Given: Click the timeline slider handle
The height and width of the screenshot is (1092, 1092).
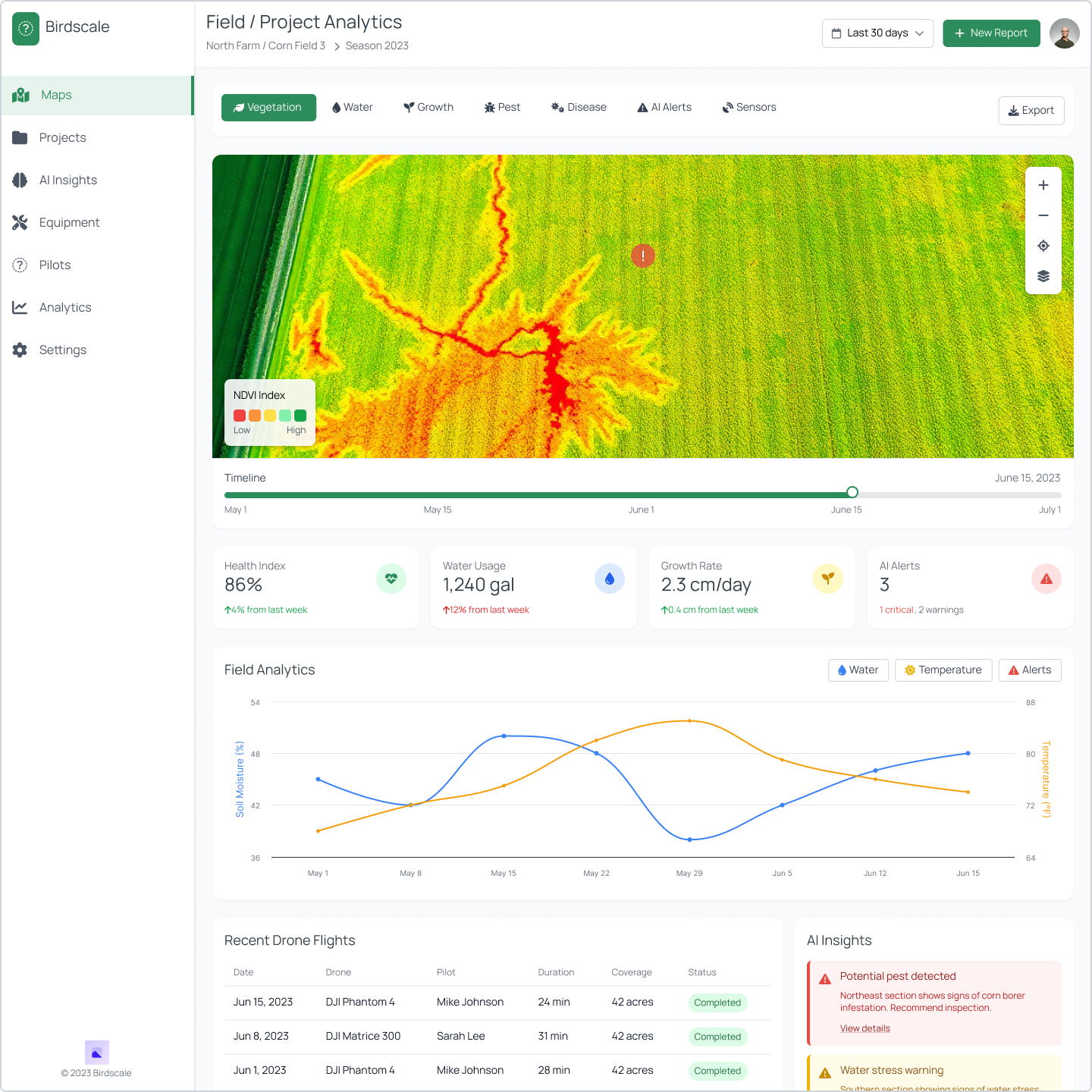Looking at the screenshot, I should (x=852, y=492).
